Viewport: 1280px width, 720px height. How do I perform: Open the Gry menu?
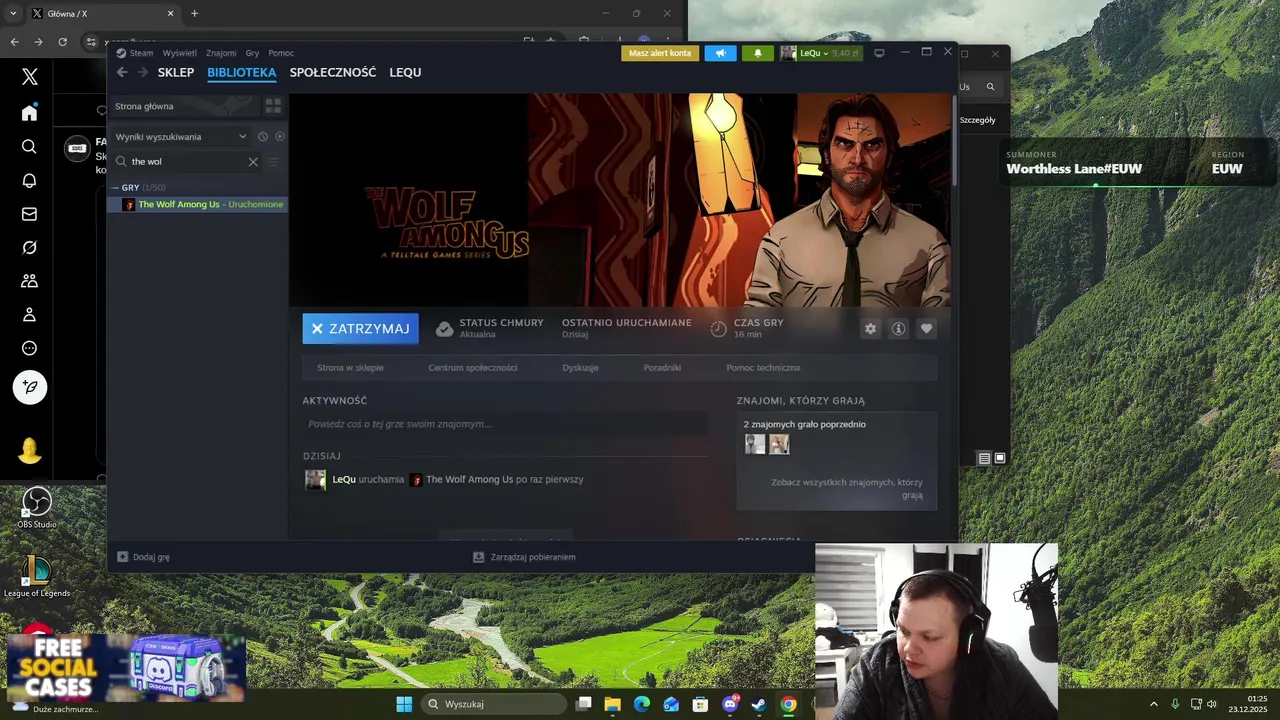[252, 53]
